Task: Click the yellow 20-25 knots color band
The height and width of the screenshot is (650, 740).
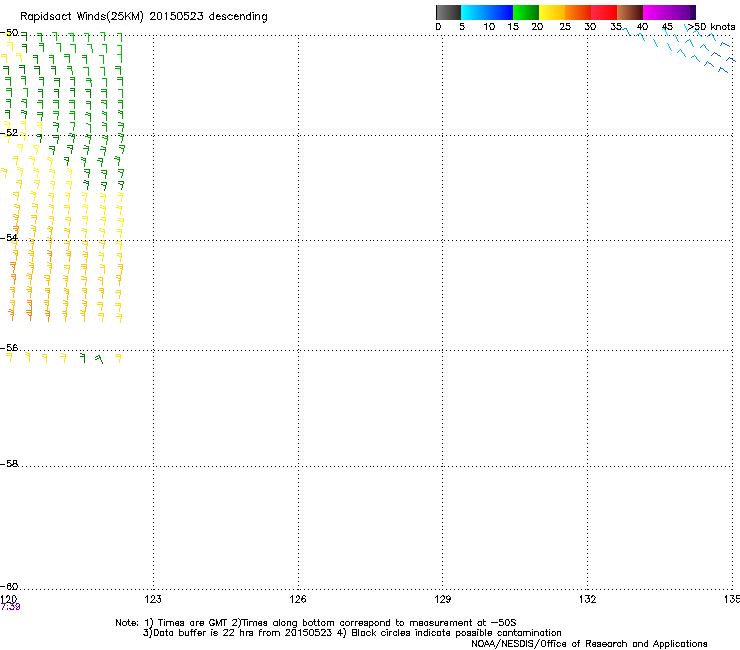Action: click(552, 12)
